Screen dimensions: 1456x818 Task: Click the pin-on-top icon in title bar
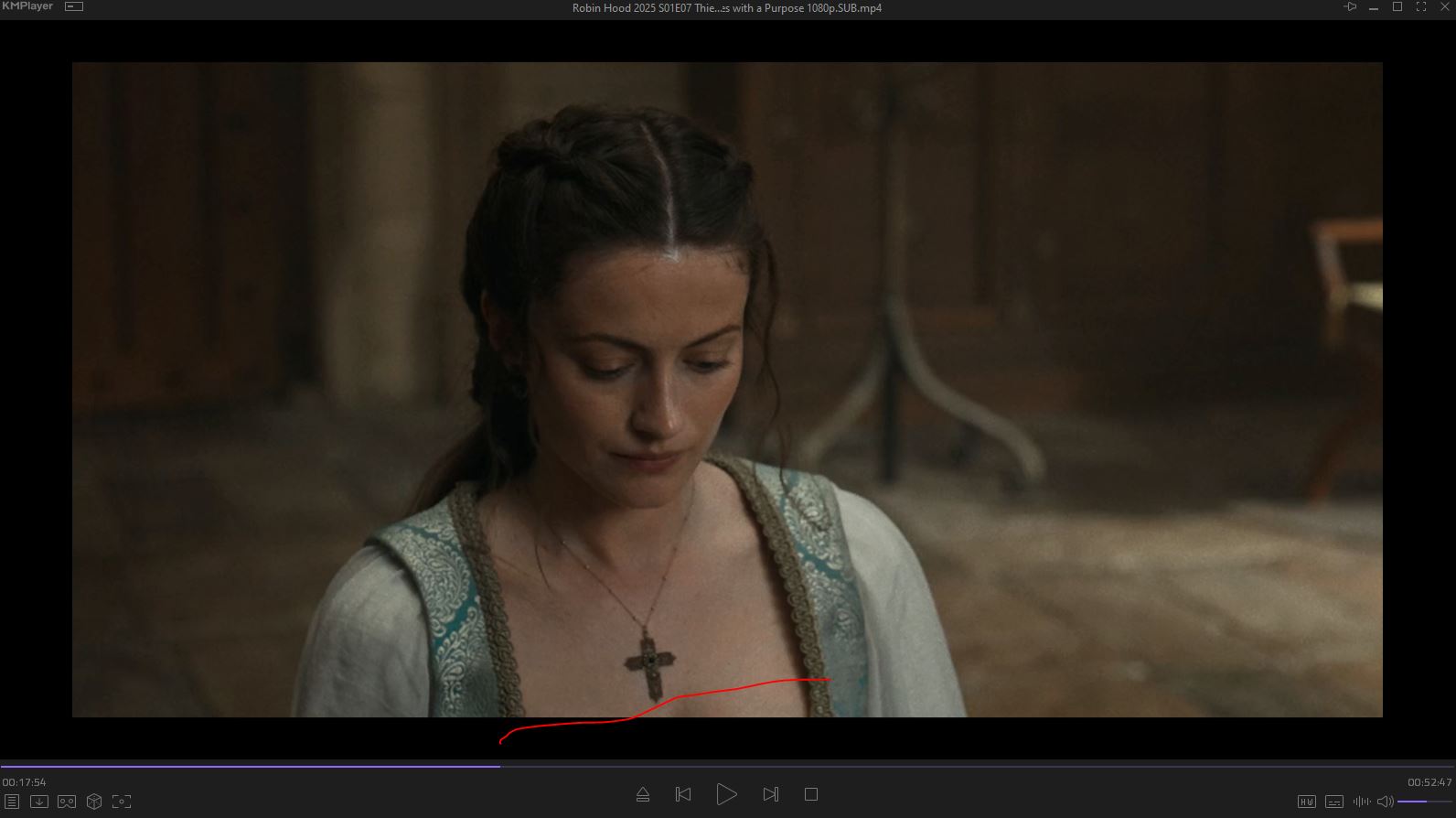click(1350, 7)
